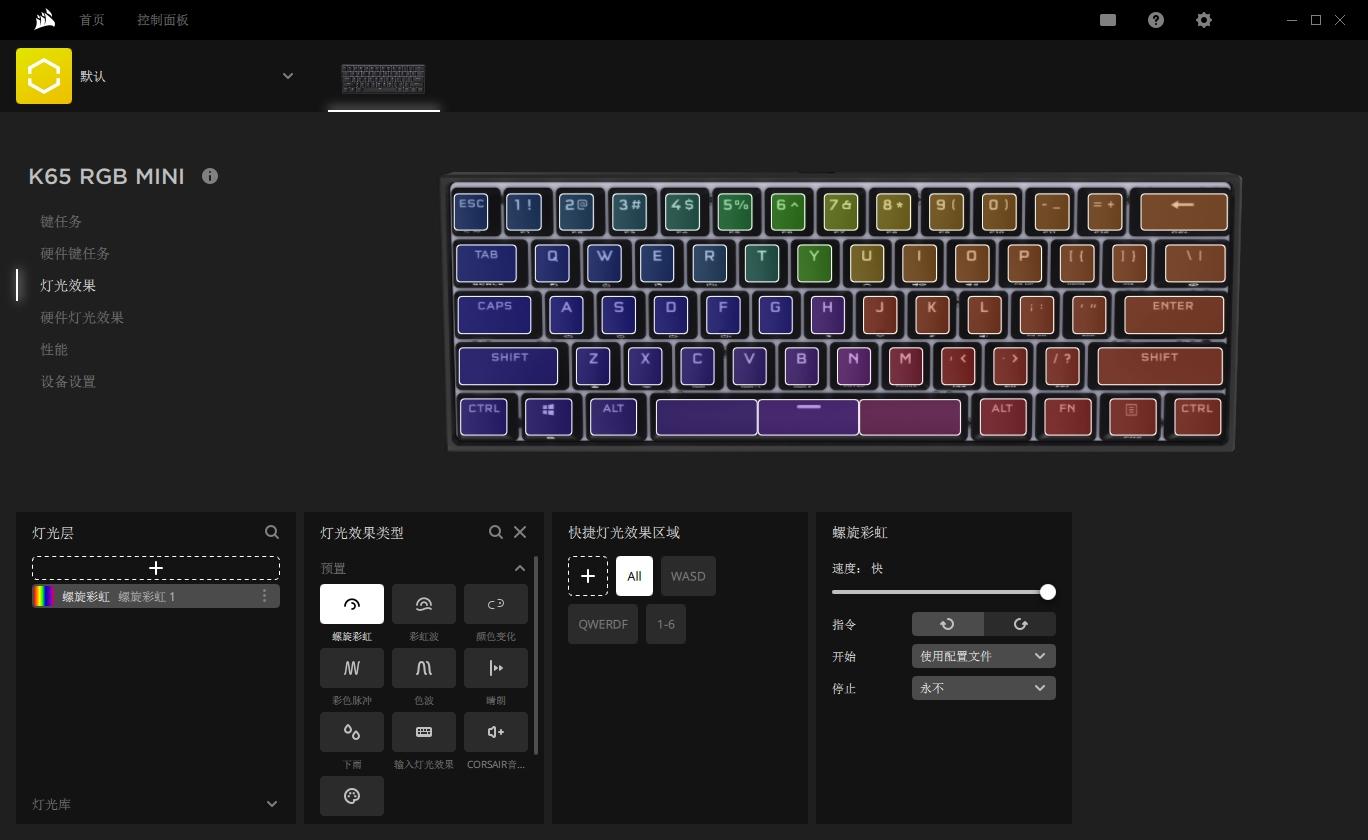Click the CAPS key on the keyboard
The image size is (1368, 840).
coord(494,314)
